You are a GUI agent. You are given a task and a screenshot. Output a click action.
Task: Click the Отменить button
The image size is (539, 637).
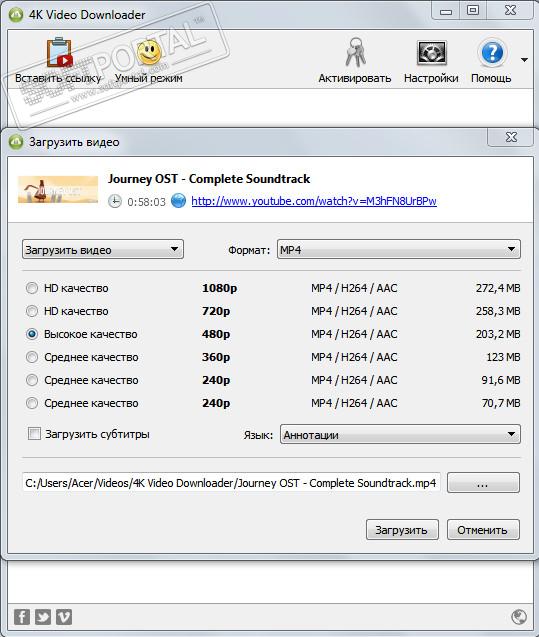[x=483, y=530]
